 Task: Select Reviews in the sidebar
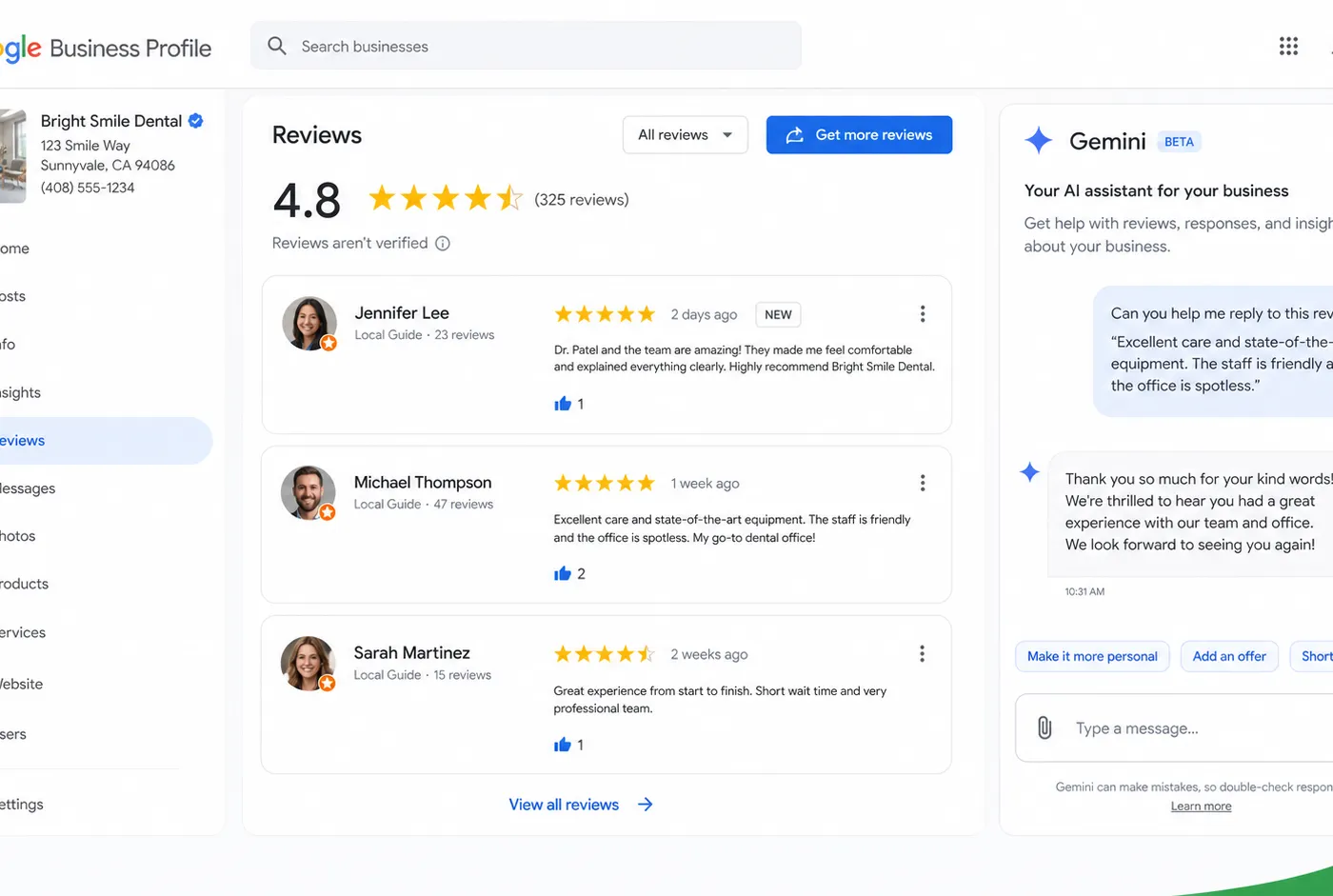105,441
